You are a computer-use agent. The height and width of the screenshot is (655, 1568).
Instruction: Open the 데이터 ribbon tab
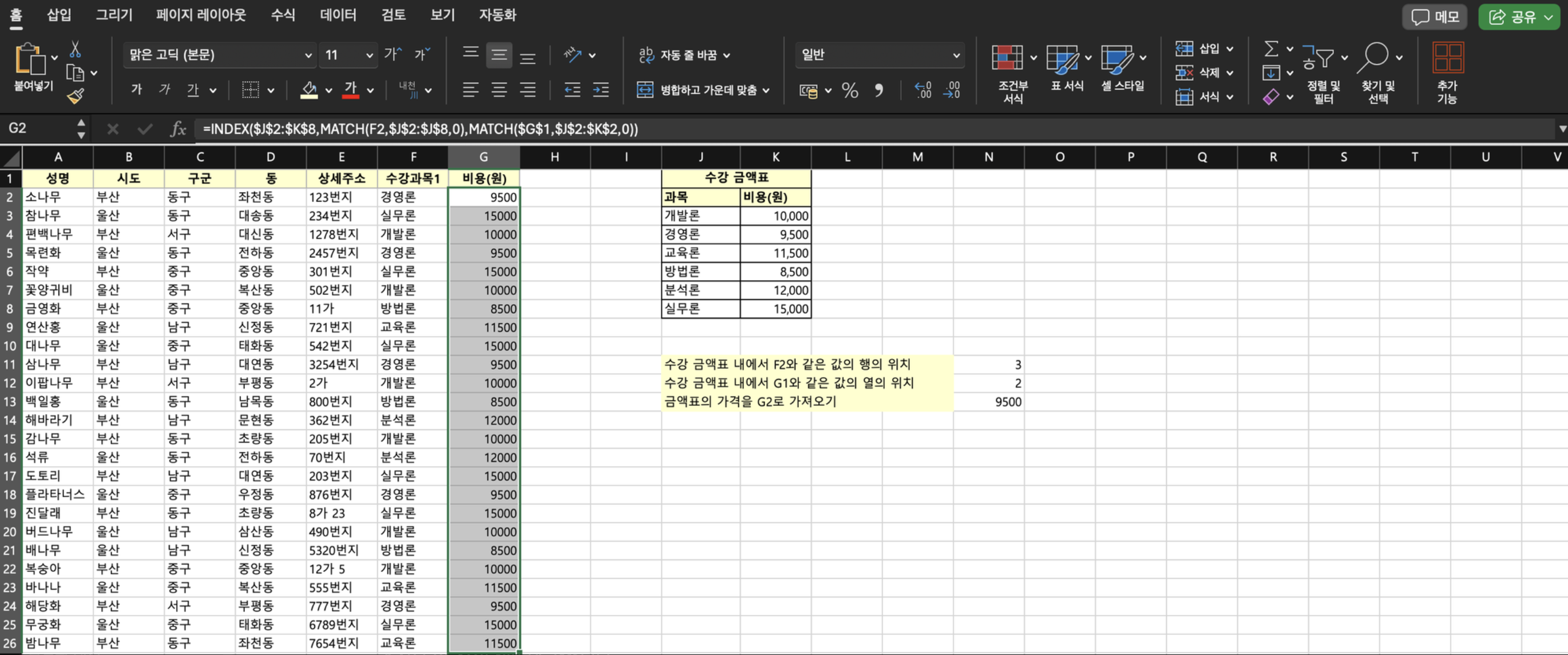pyautogui.click(x=338, y=15)
